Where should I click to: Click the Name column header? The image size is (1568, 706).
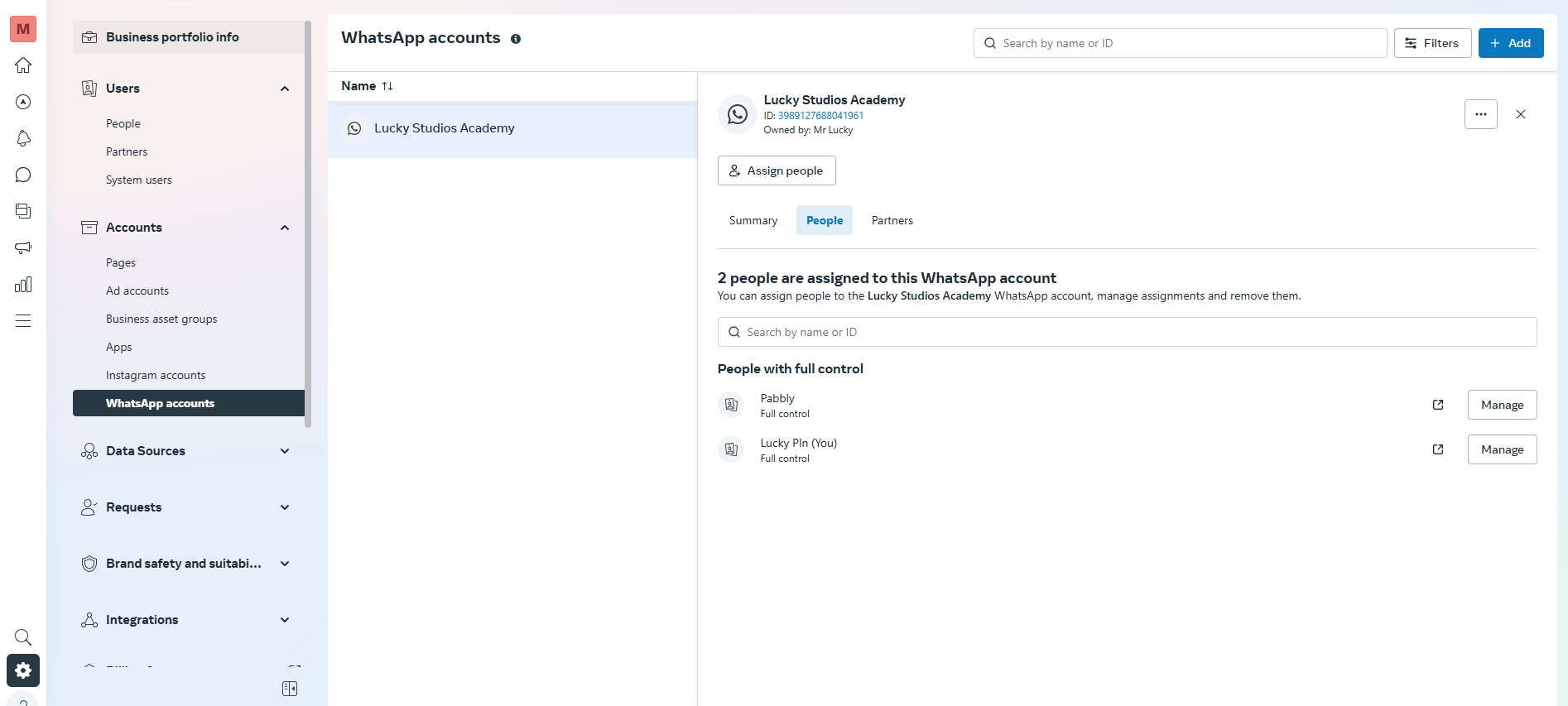[358, 86]
